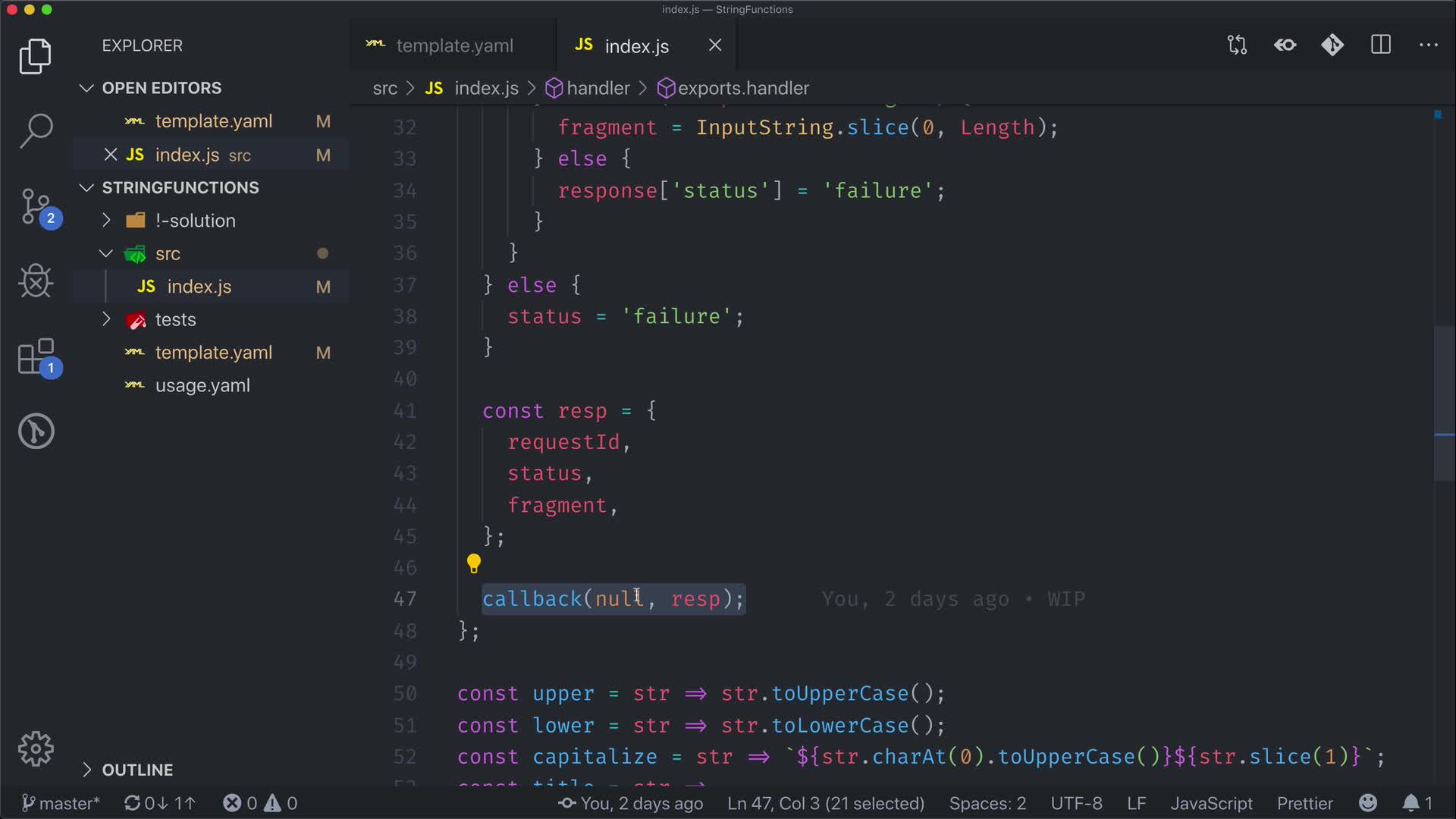The height and width of the screenshot is (819, 1456).
Task: Open usage.yaml in explorer tree
Action: (202, 385)
